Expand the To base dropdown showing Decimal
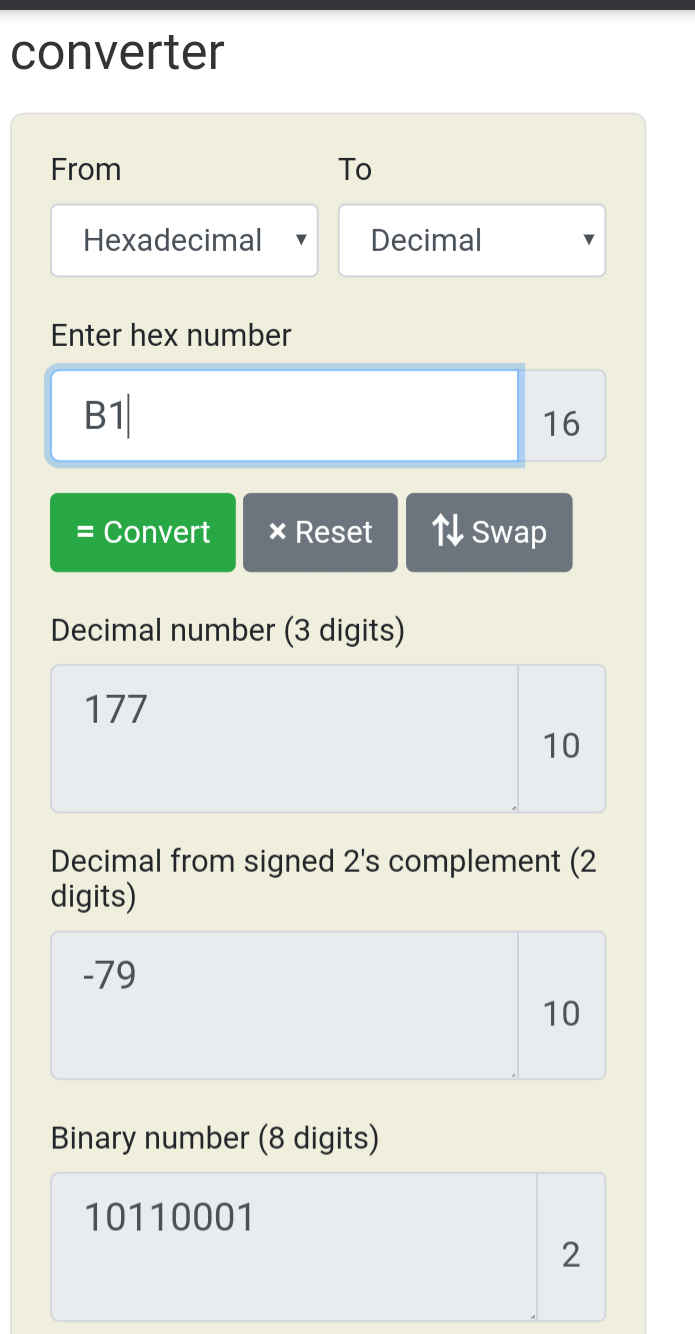Viewport: 695px width, 1334px height. [471, 240]
